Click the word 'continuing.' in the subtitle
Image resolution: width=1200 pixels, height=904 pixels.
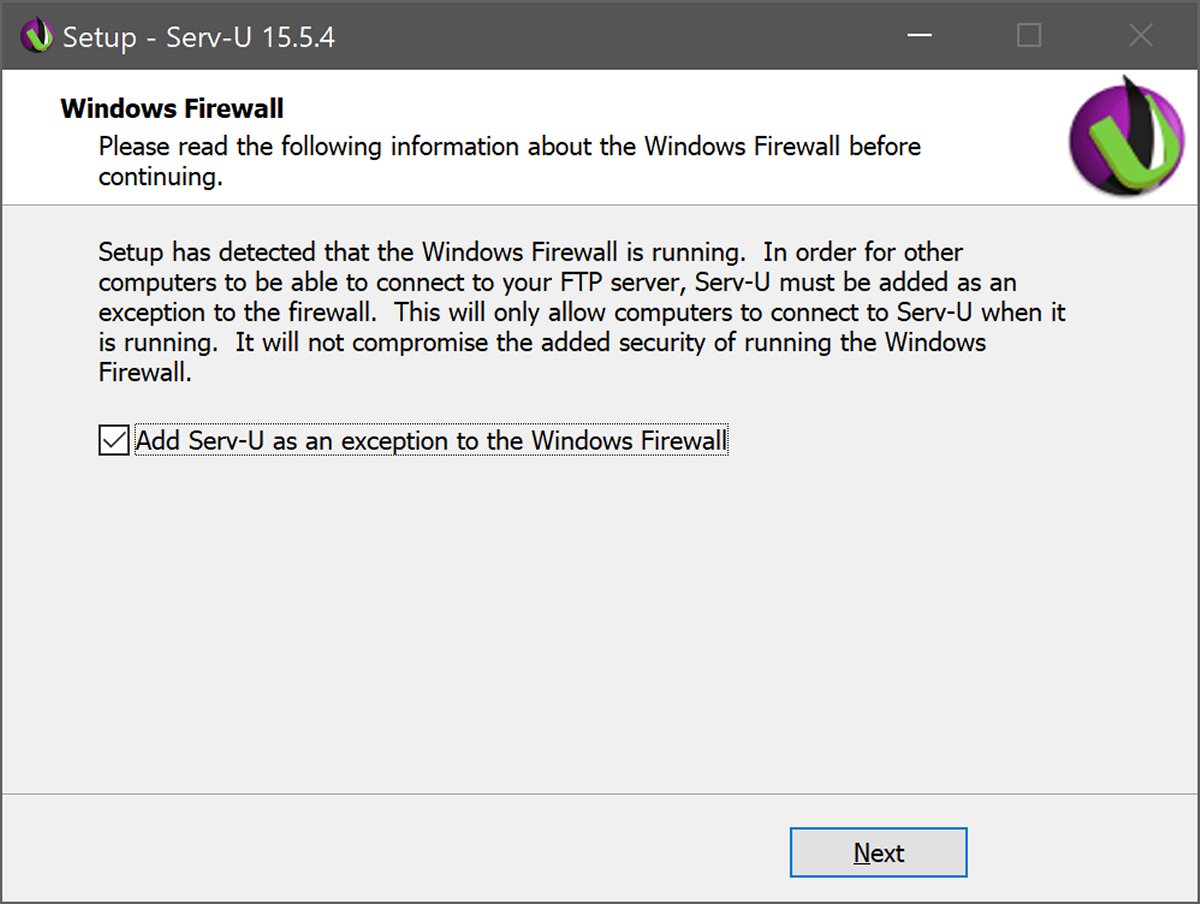[160, 178]
